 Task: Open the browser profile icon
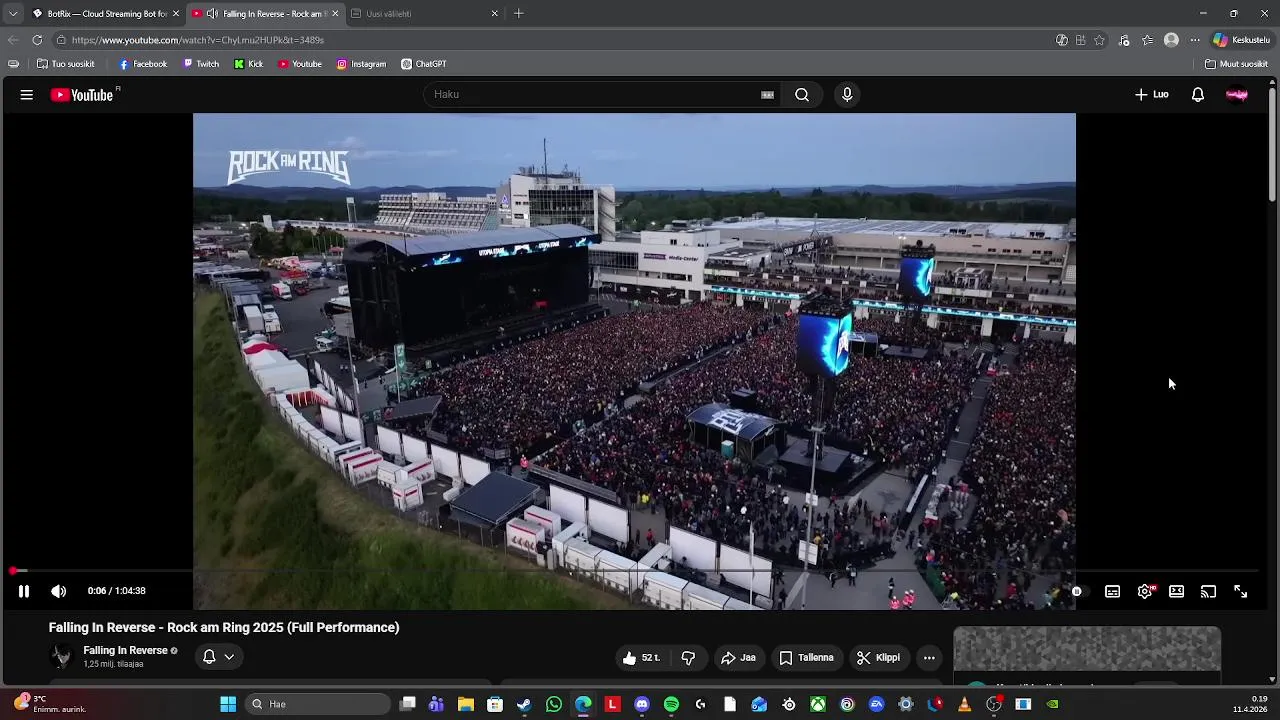(x=1171, y=40)
